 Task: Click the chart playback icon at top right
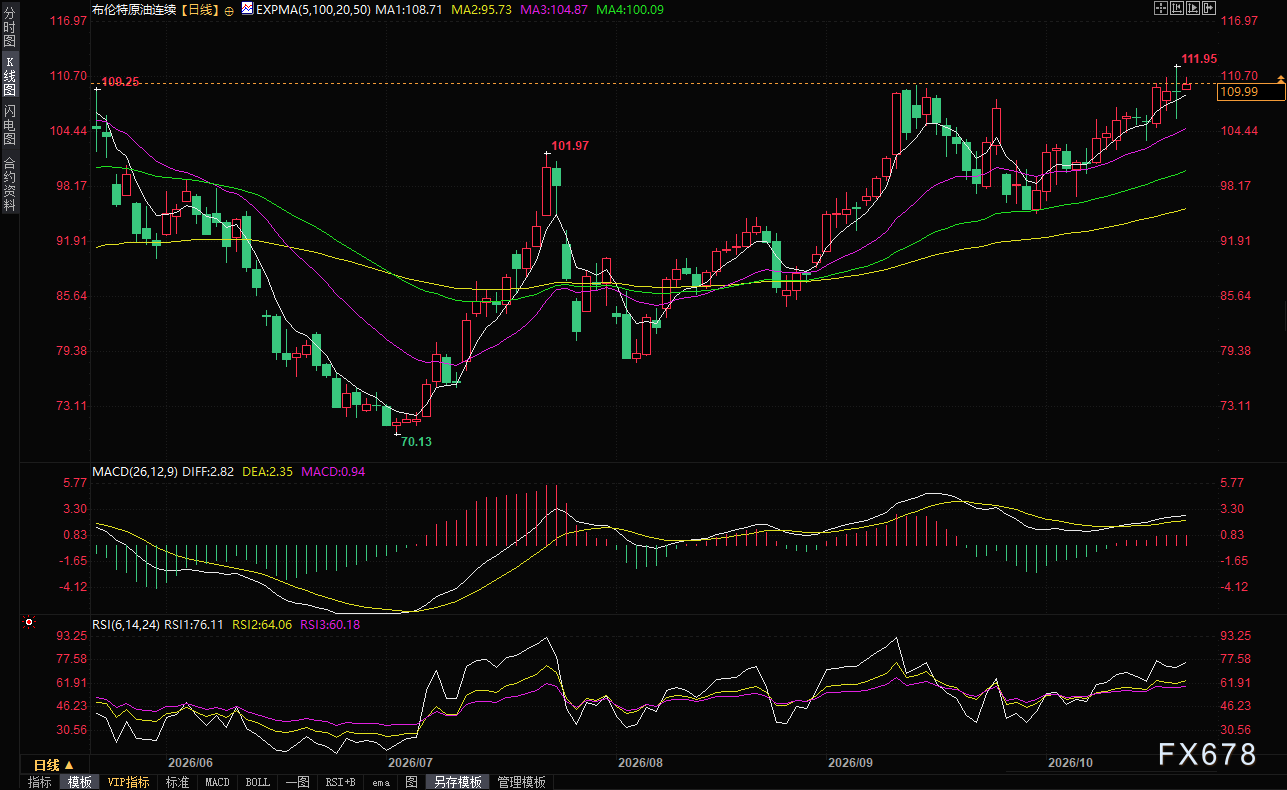coord(1193,8)
